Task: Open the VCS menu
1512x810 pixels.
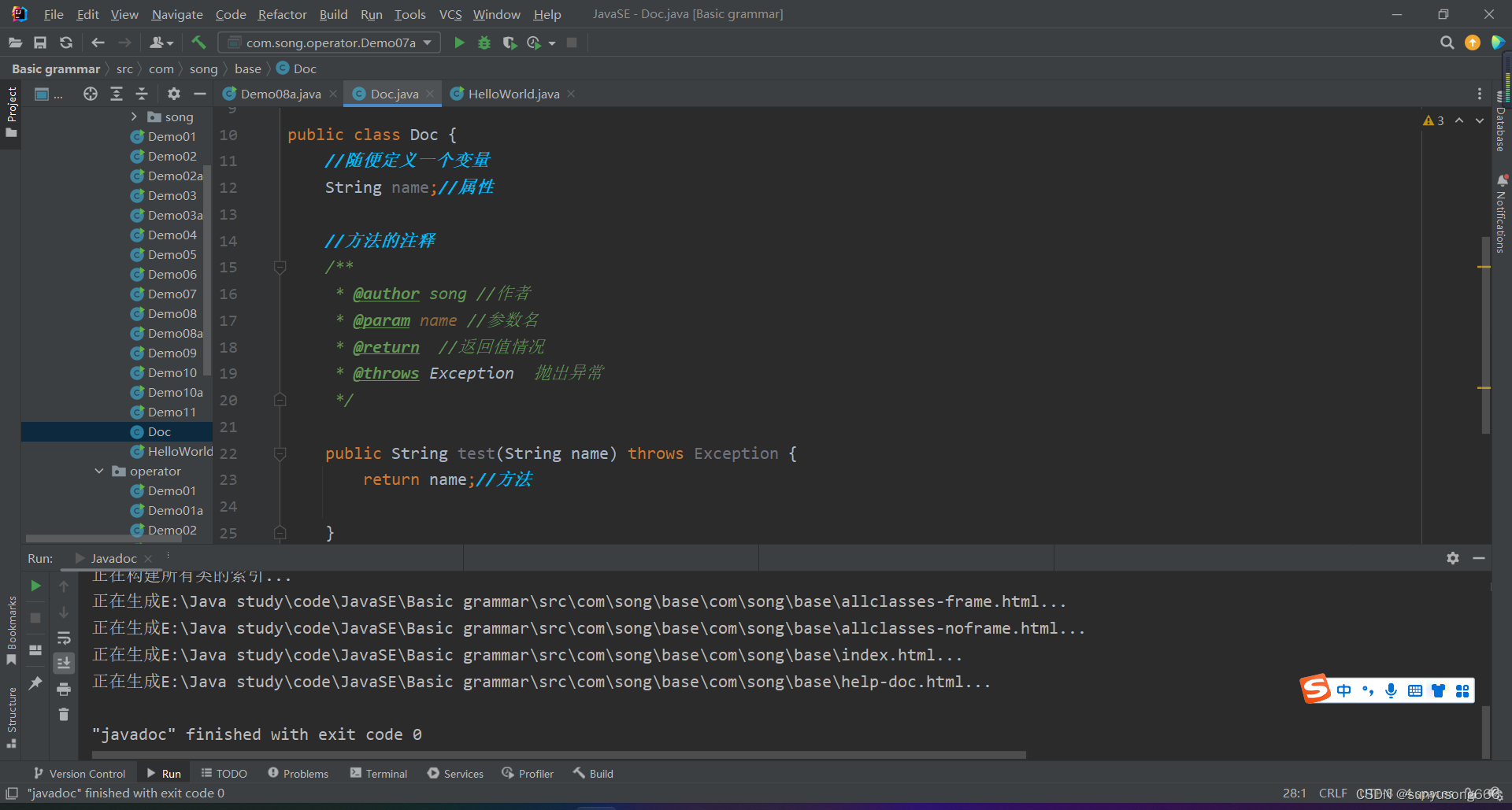Action: 450,14
